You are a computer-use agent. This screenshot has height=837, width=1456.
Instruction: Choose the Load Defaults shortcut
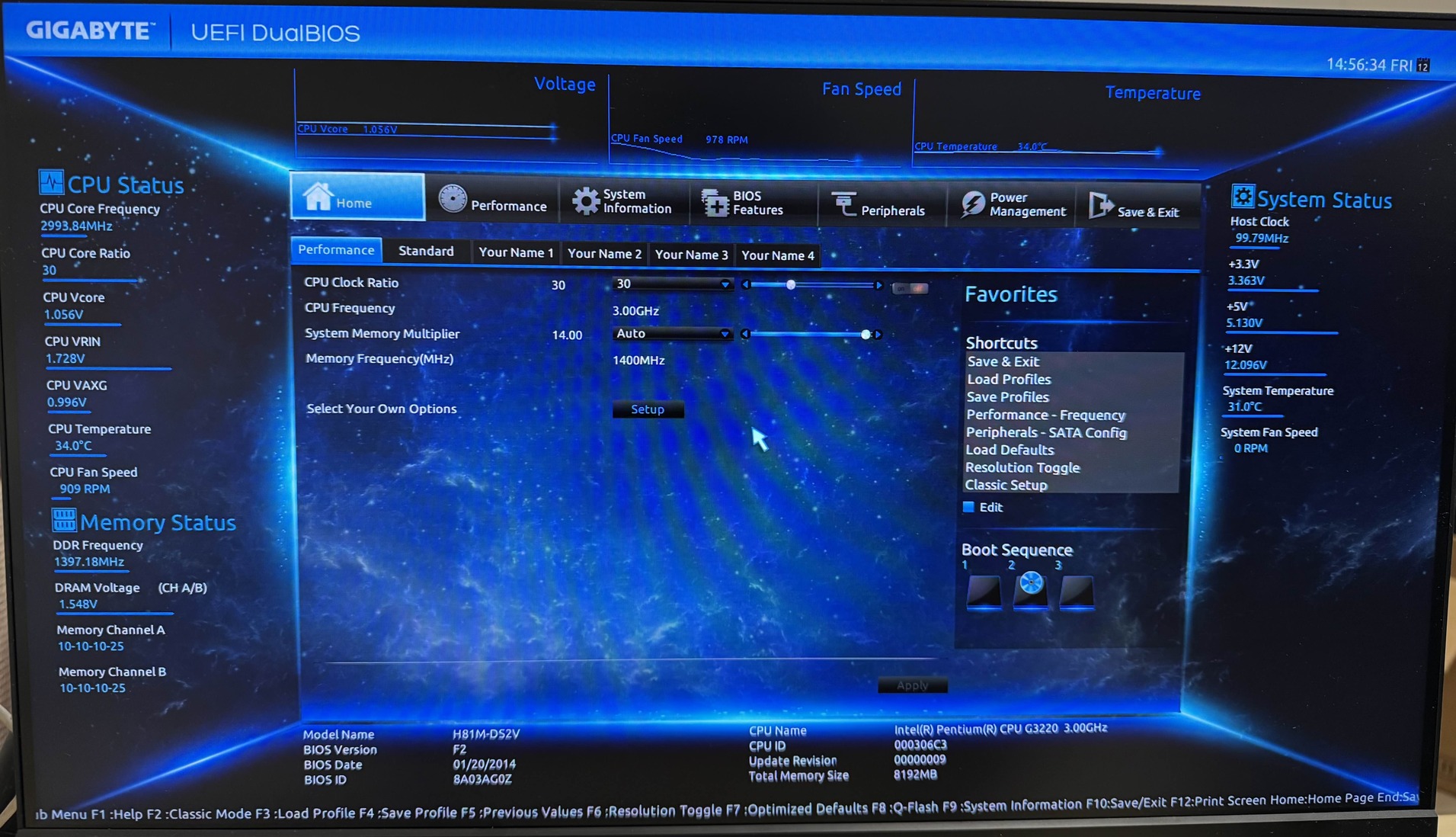coord(1010,450)
